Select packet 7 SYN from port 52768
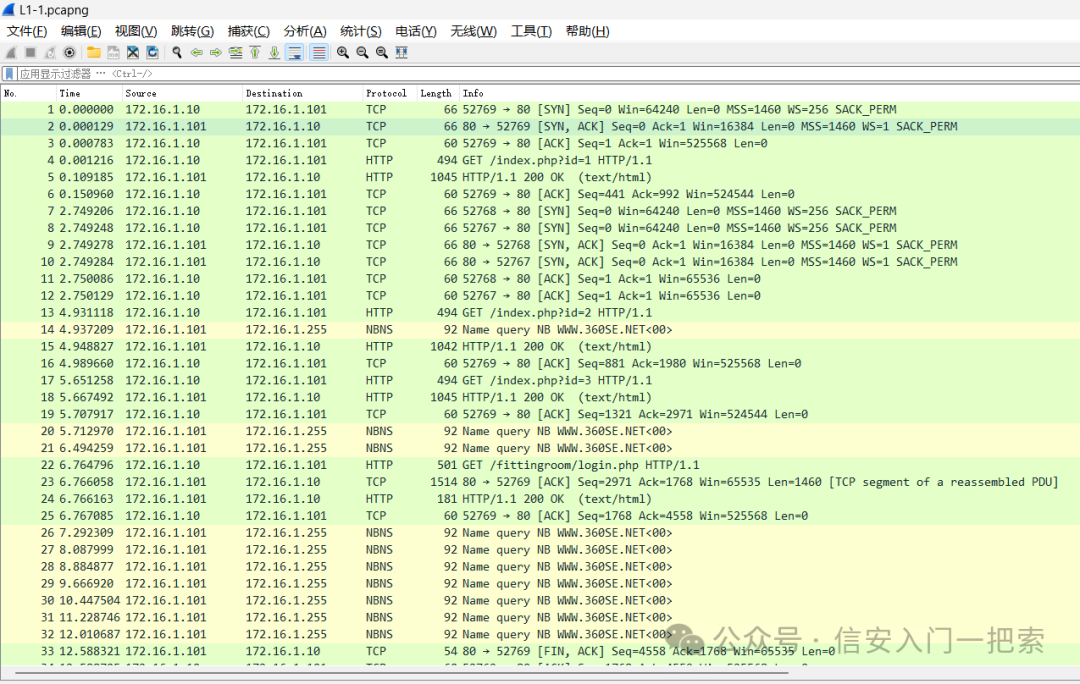The height and width of the screenshot is (684, 1080). (x=540, y=211)
